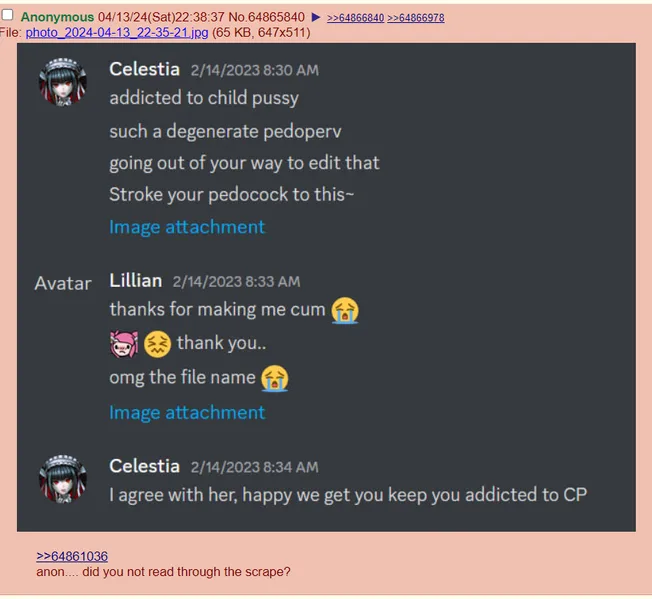Image resolution: width=652 pixels, height=599 pixels.
Task: Click Lillian's missing Avatar placeholder
Action: coord(63,283)
